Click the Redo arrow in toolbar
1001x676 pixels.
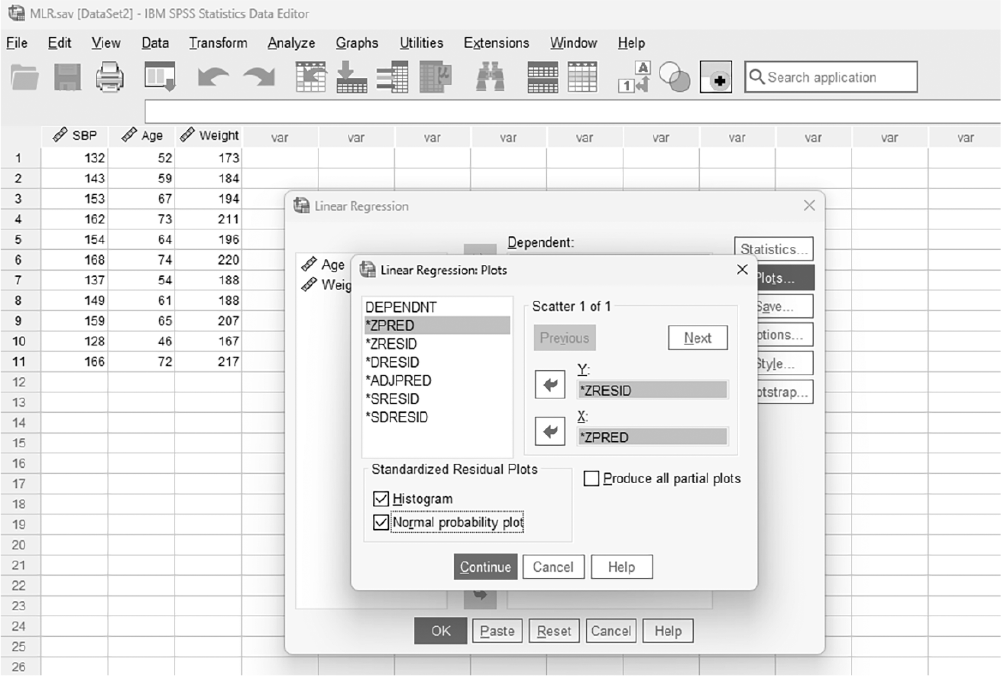pyautogui.click(x=259, y=77)
